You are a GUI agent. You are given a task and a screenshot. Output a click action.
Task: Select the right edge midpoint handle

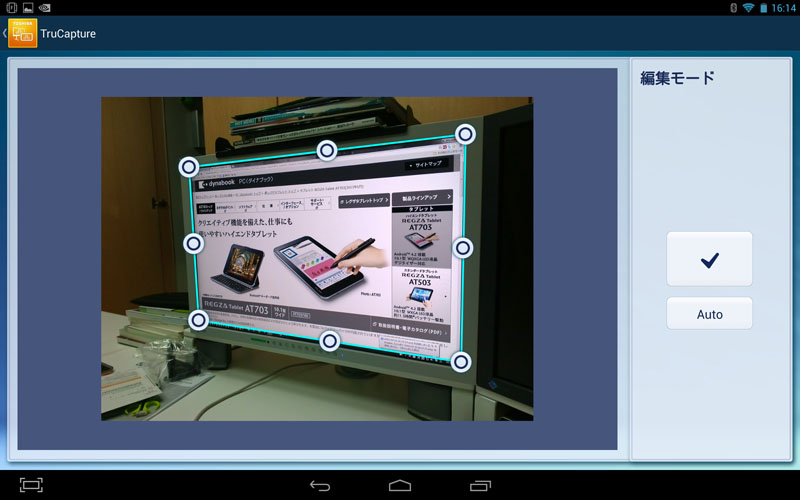(x=463, y=248)
